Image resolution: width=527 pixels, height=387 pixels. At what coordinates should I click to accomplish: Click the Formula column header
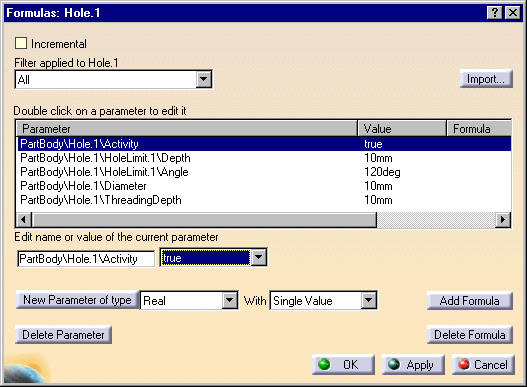pos(479,129)
